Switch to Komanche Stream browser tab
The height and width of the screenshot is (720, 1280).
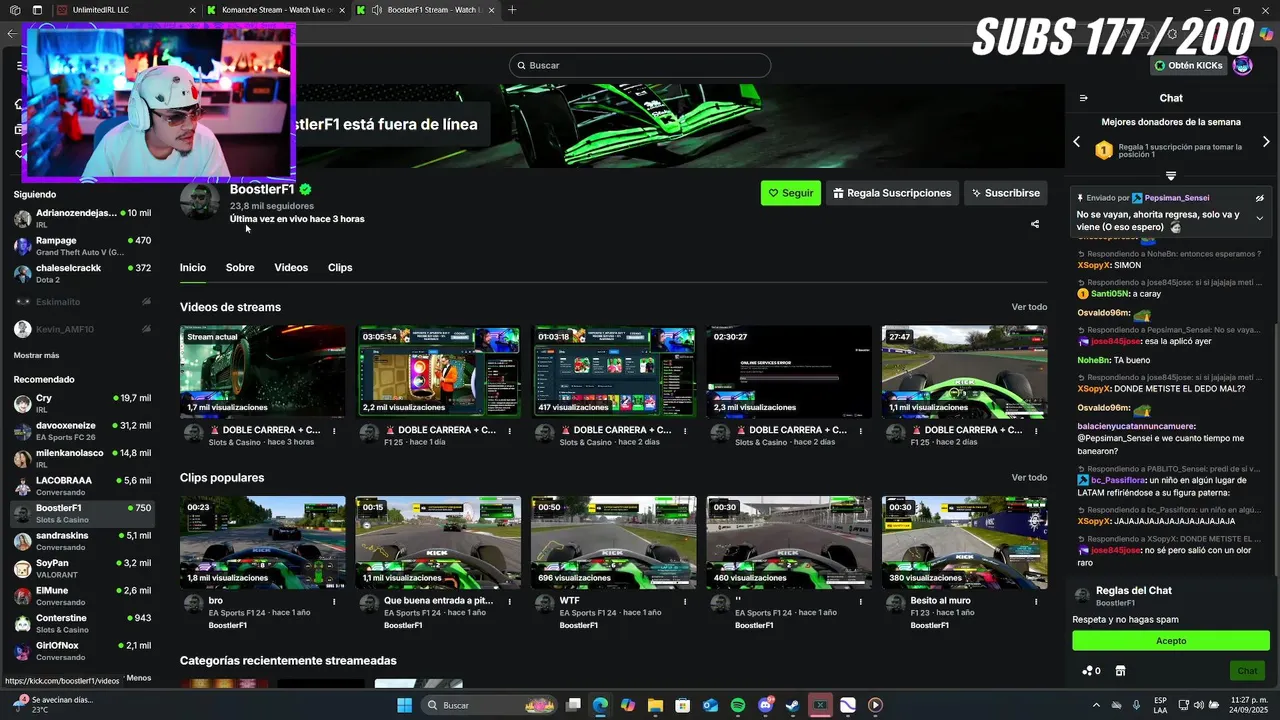point(276,10)
